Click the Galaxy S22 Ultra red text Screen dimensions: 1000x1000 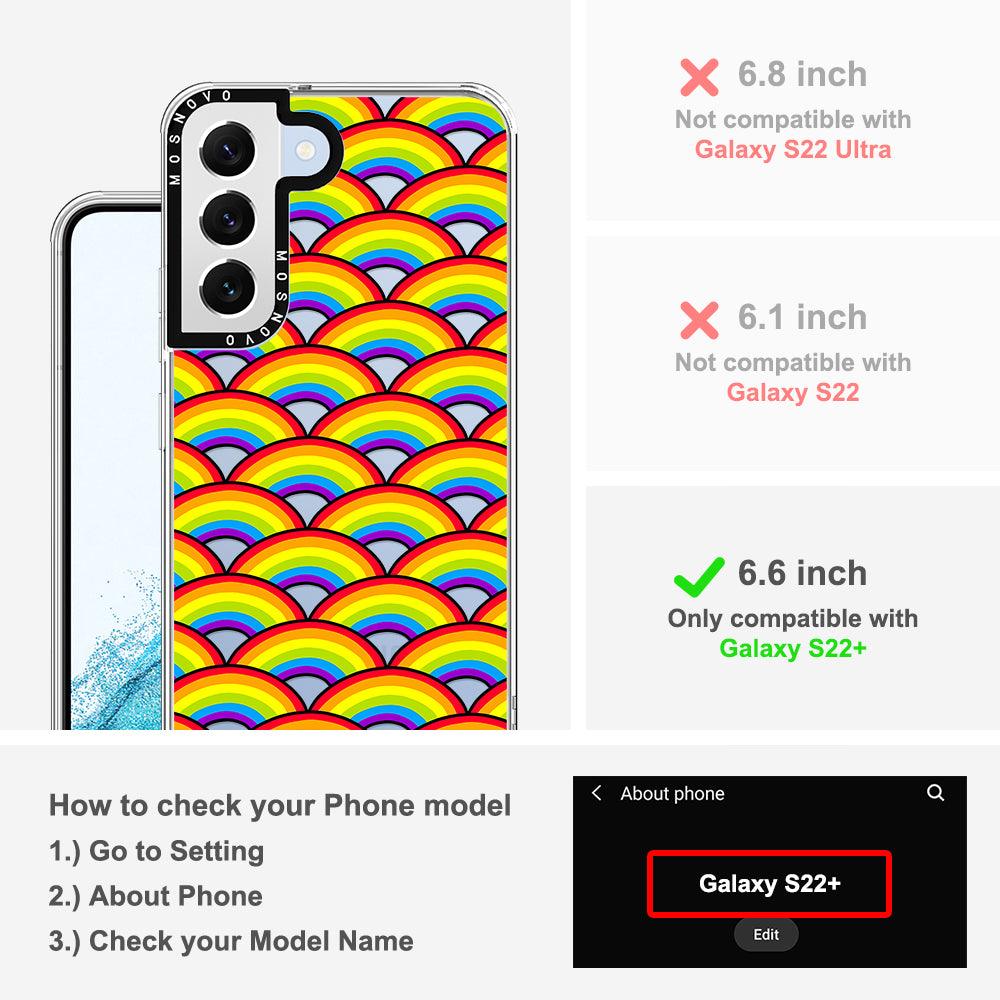coord(793,149)
